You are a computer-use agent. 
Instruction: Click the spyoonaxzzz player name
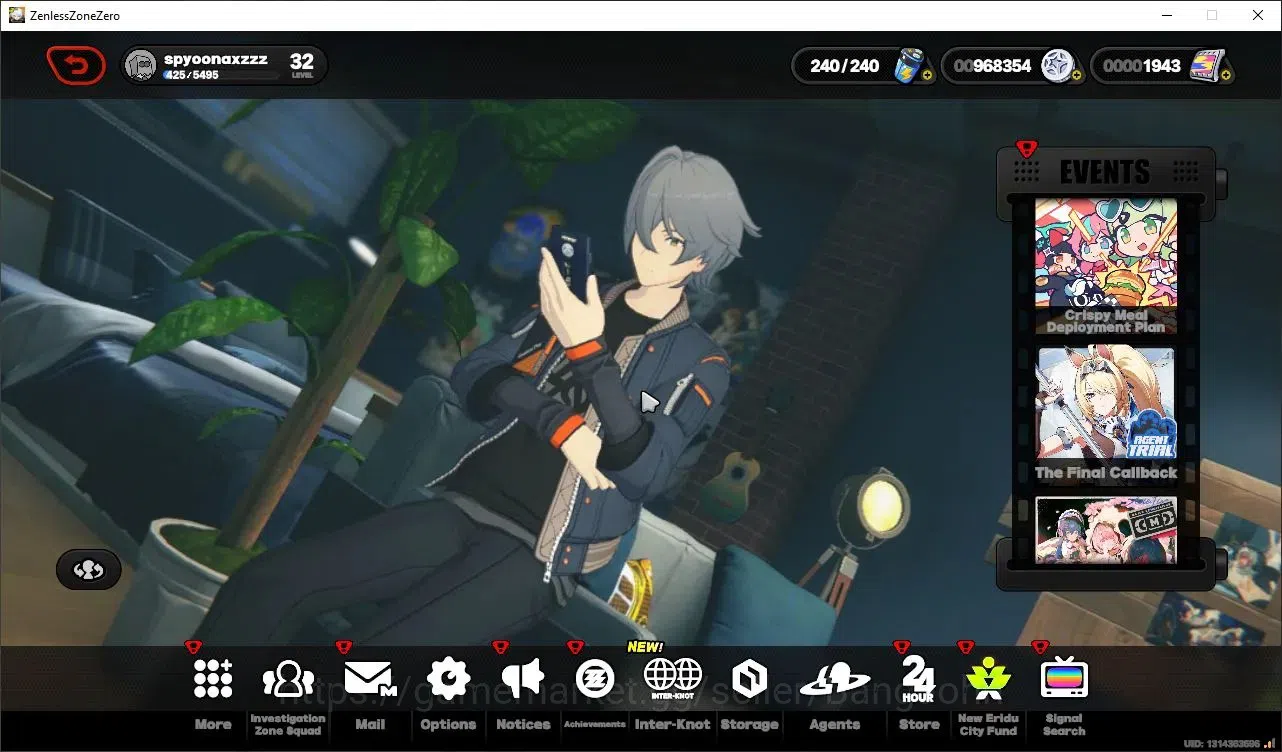coord(215,59)
